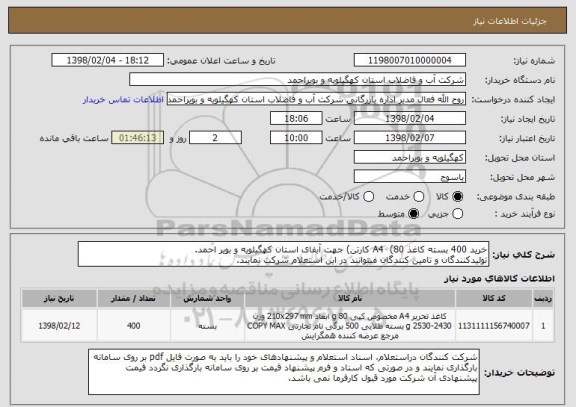Click product code 113111156740007 cell
576x407 pixels.
tap(494, 325)
